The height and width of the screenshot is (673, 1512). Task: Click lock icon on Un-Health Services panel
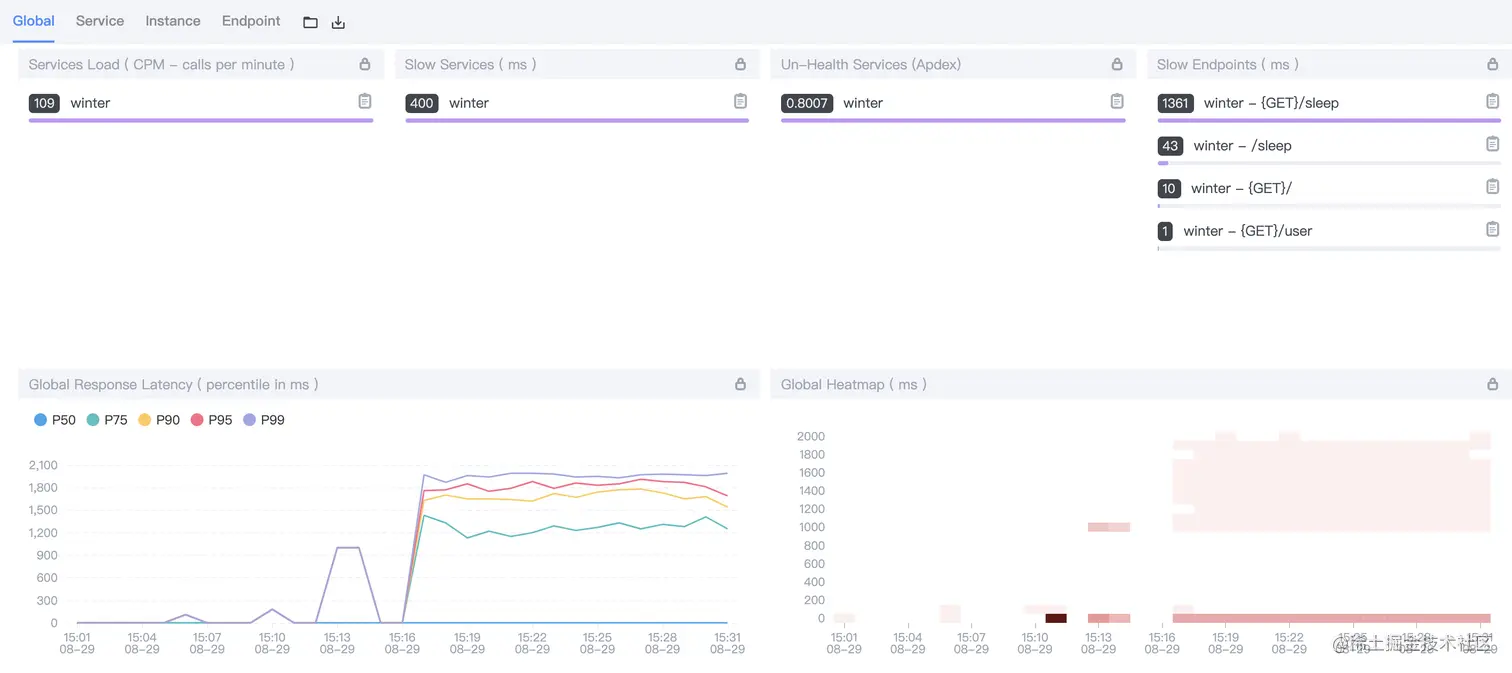tap(1117, 64)
